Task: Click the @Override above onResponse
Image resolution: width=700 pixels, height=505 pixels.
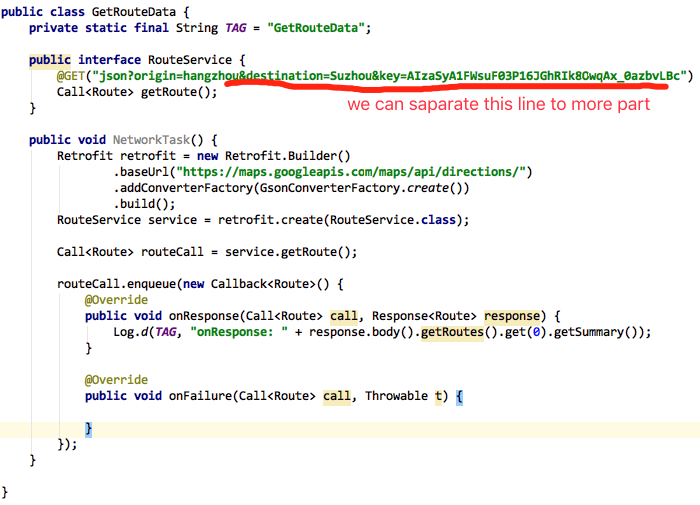Action: [116, 300]
